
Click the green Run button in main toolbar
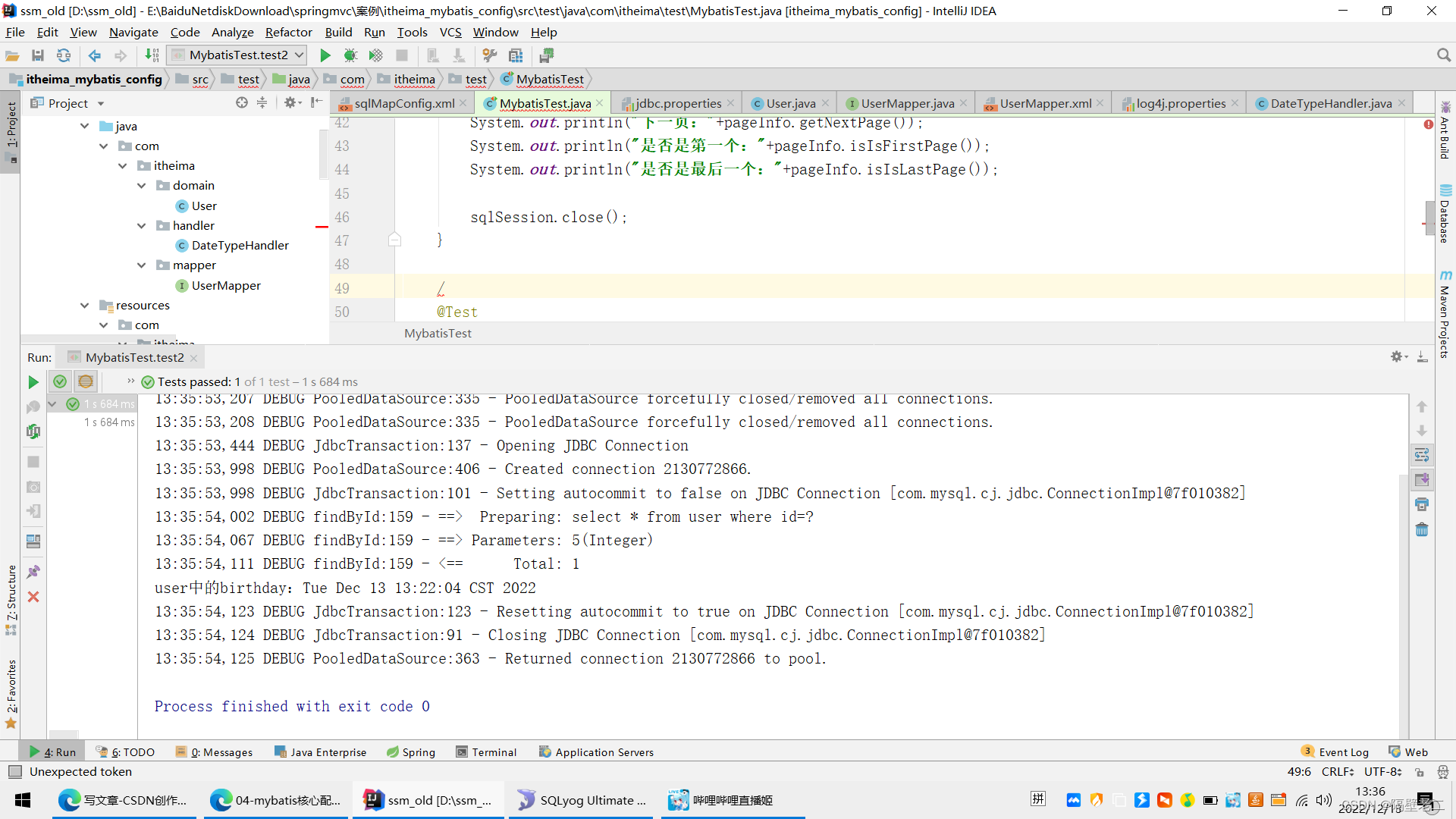tap(325, 55)
